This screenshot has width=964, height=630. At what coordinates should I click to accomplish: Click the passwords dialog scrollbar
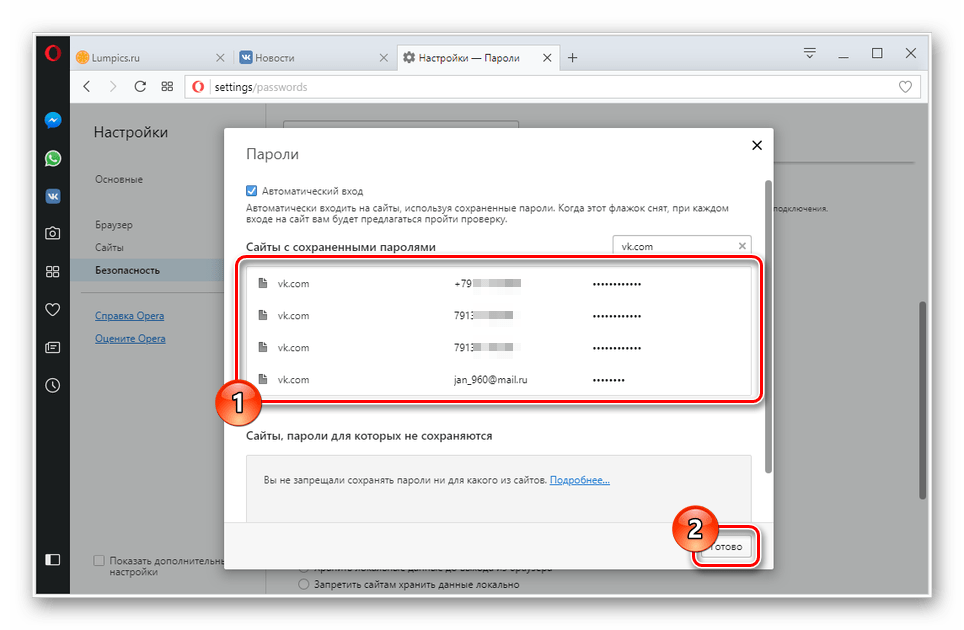pos(768,326)
